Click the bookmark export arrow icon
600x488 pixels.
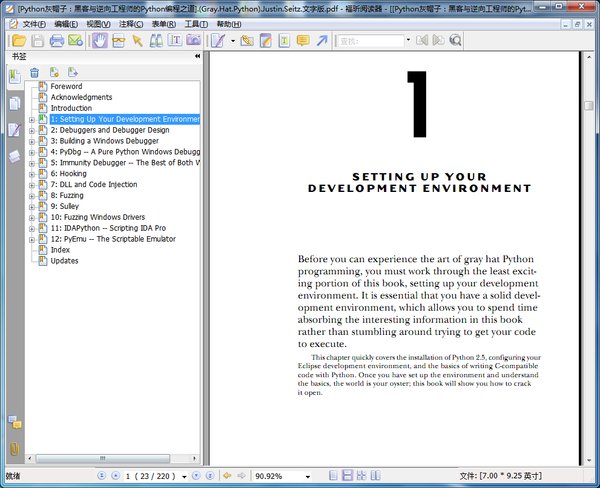pyautogui.click(x=73, y=72)
